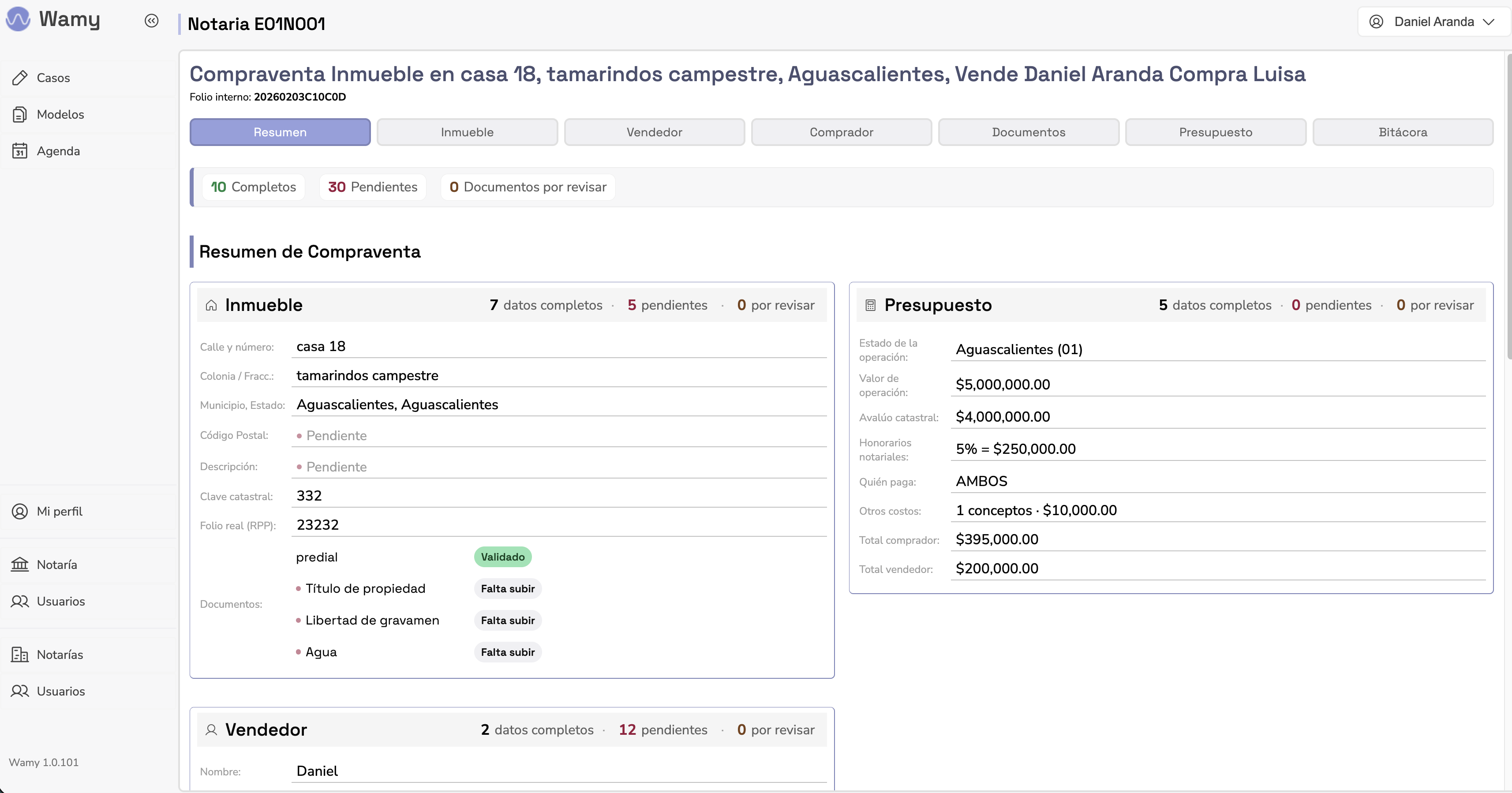Open the Agenda calendar section
The width and height of the screenshot is (1512, 793).
58,151
